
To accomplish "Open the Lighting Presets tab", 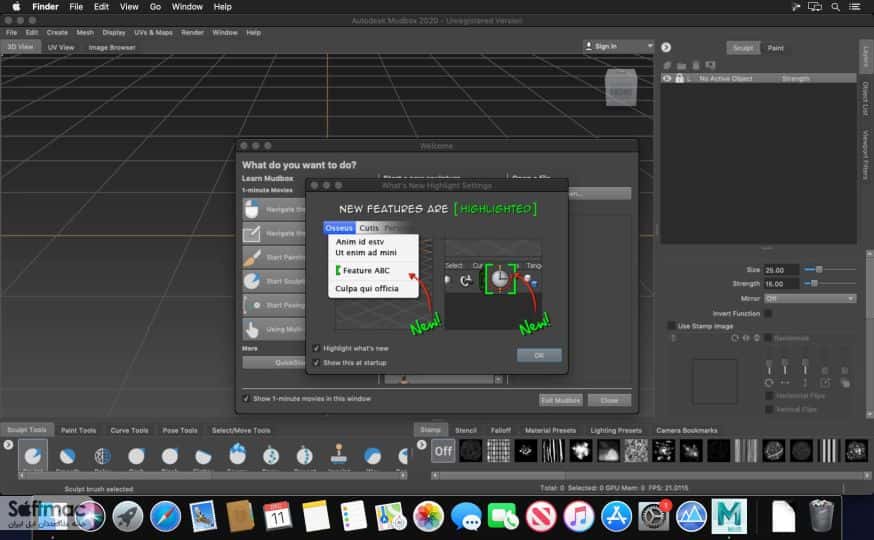I will click(x=616, y=430).
